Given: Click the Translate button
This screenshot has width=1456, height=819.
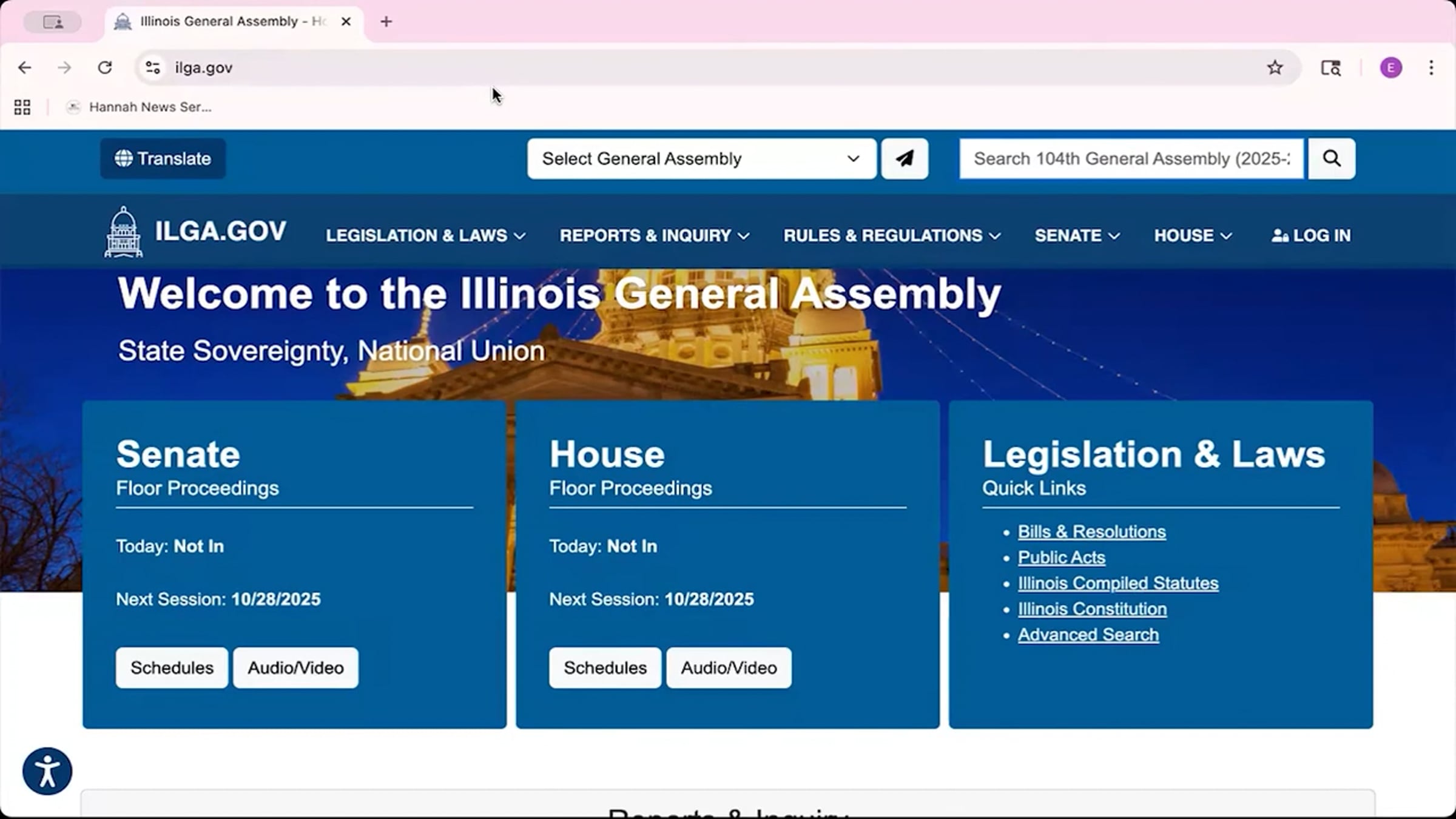Looking at the screenshot, I should click(163, 158).
